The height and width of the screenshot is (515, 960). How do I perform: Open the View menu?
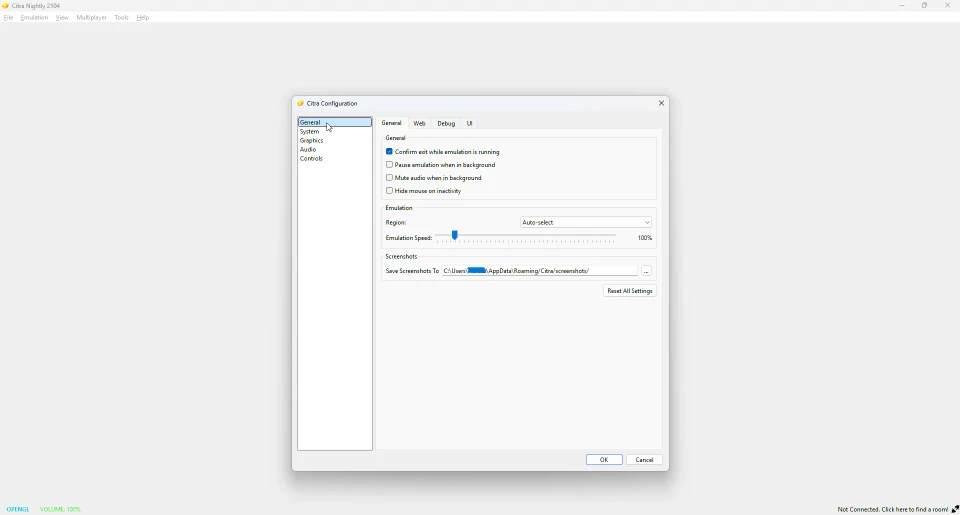[x=62, y=18]
